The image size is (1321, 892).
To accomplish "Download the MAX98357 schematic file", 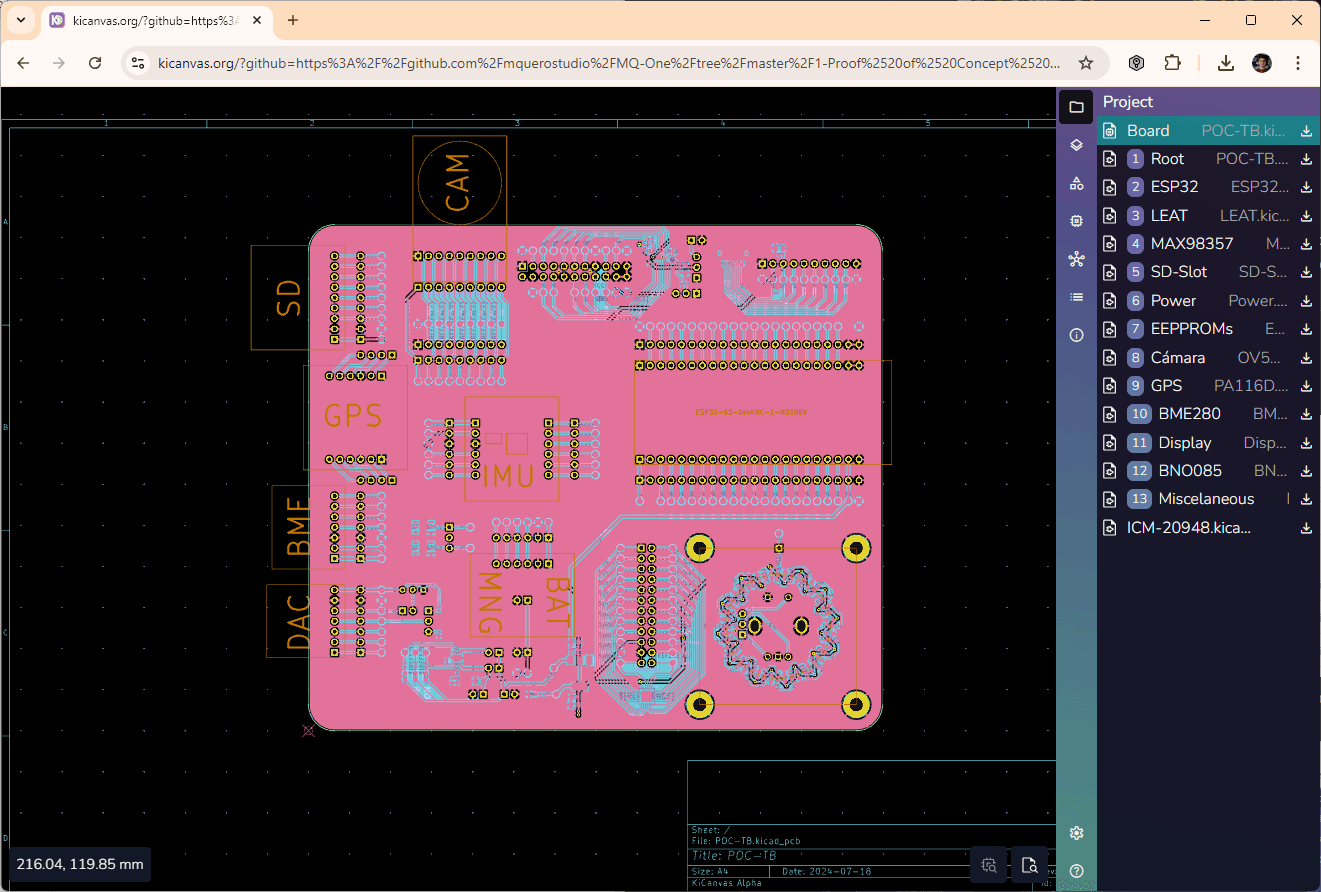I will point(1306,244).
